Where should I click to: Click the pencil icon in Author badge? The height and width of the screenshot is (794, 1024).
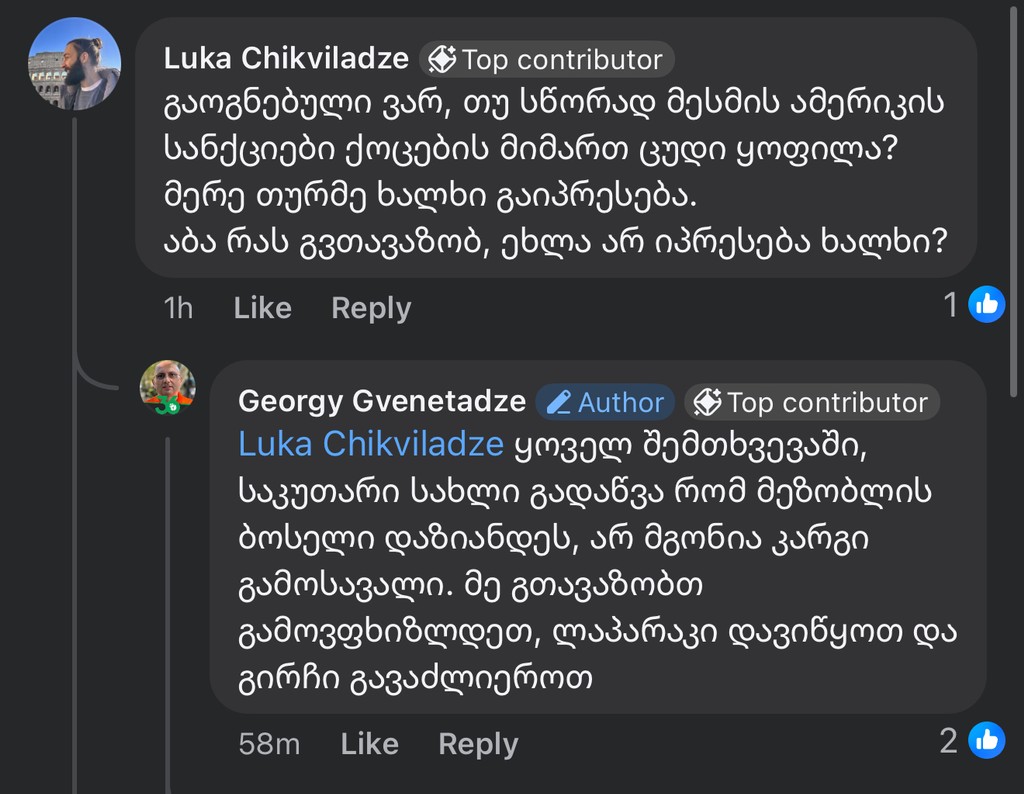point(560,403)
